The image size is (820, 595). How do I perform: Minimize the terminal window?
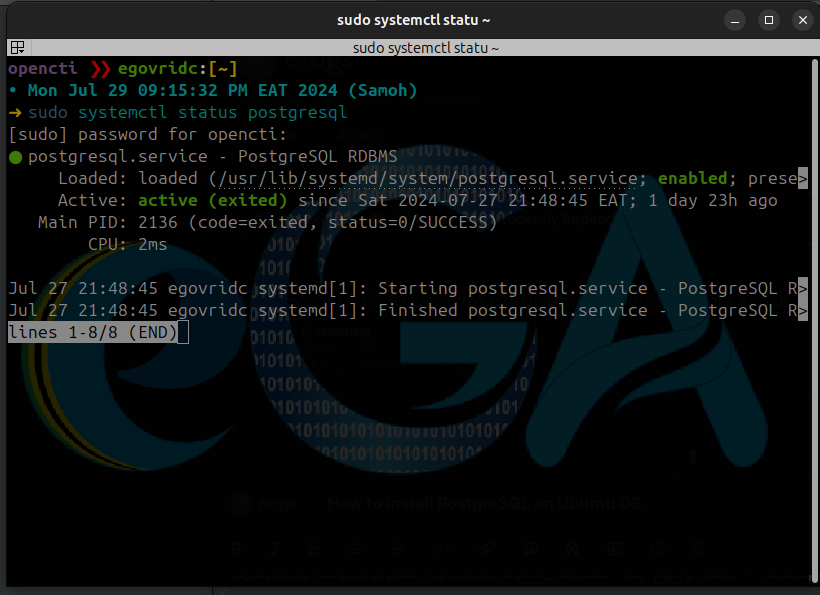click(x=738, y=19)
